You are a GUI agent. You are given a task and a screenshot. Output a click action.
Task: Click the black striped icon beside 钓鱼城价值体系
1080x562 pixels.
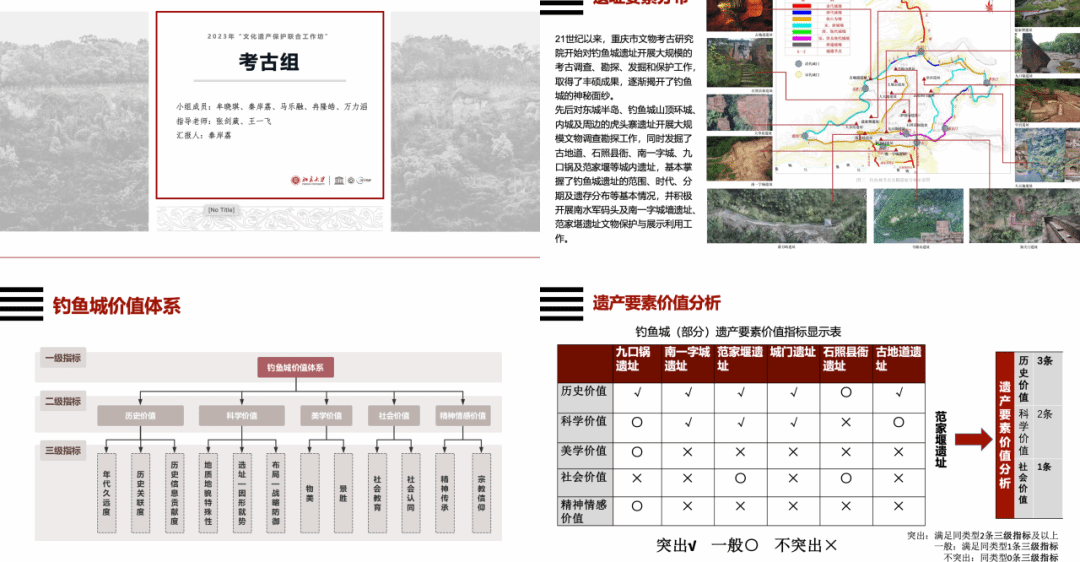(x=22, y=303)
